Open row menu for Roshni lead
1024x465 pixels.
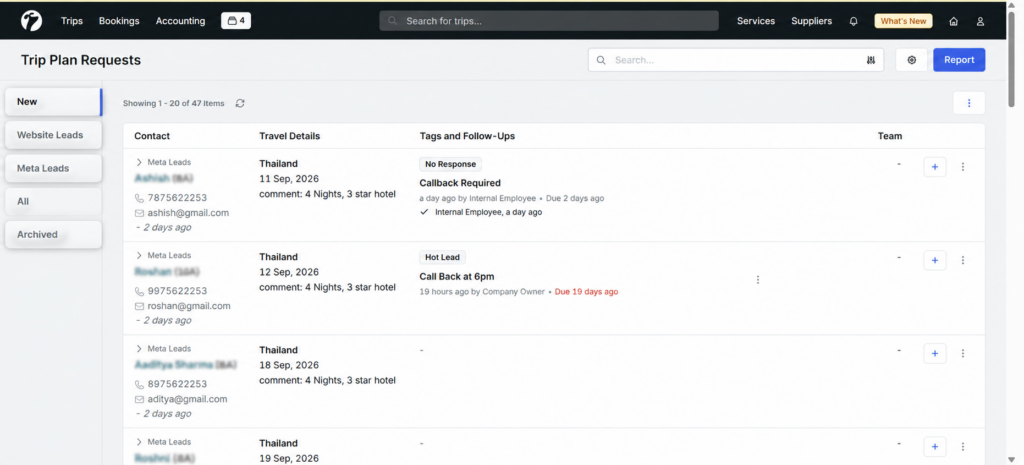coord(963,447)
